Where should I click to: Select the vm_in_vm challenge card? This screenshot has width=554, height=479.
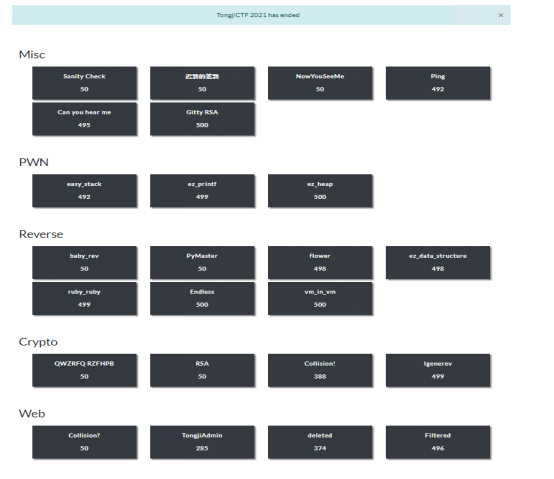point(320,298)
